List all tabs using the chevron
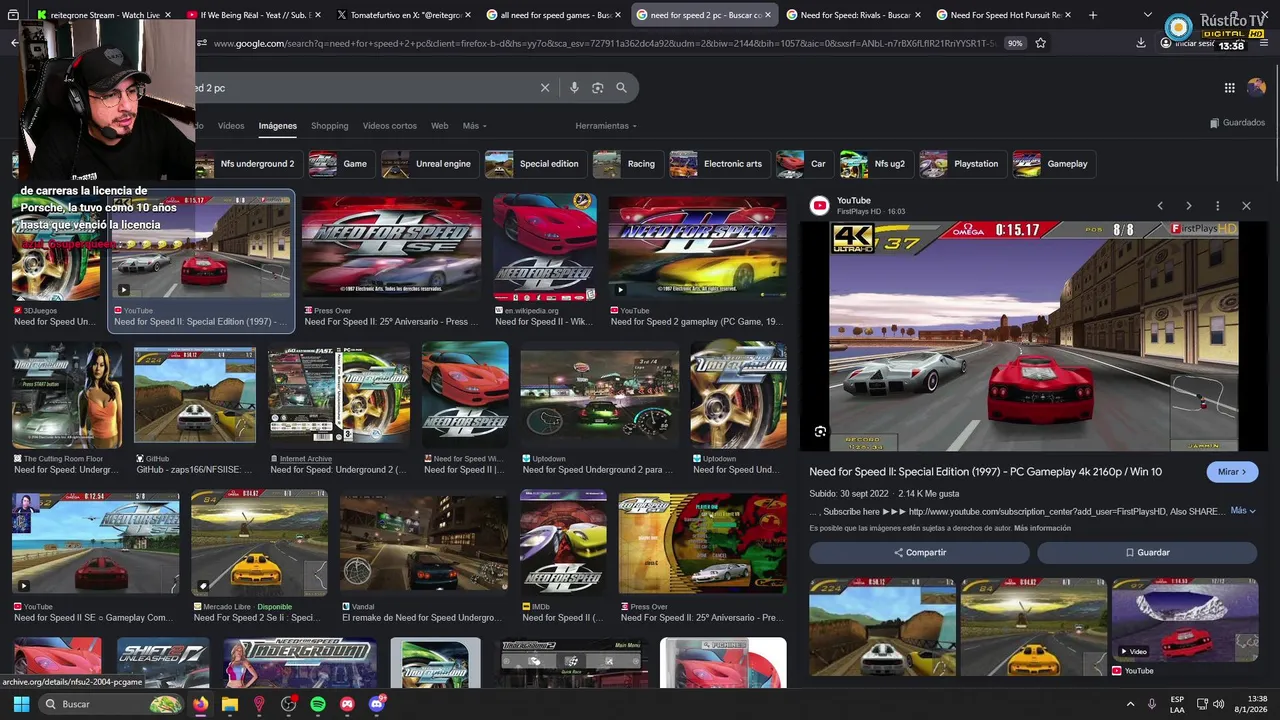1280x720 pixels. pyautogui.click(x=1147, y=15)
